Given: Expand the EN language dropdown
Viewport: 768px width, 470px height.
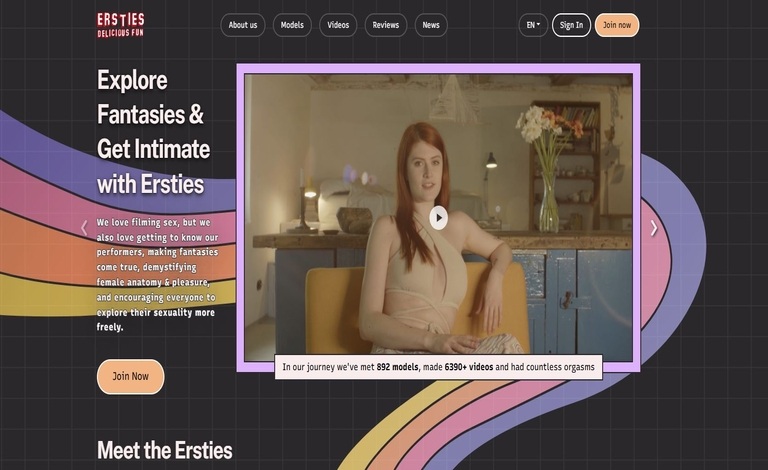Looking at the screenshot, I should pyautogui.click(x=533, y=25).
